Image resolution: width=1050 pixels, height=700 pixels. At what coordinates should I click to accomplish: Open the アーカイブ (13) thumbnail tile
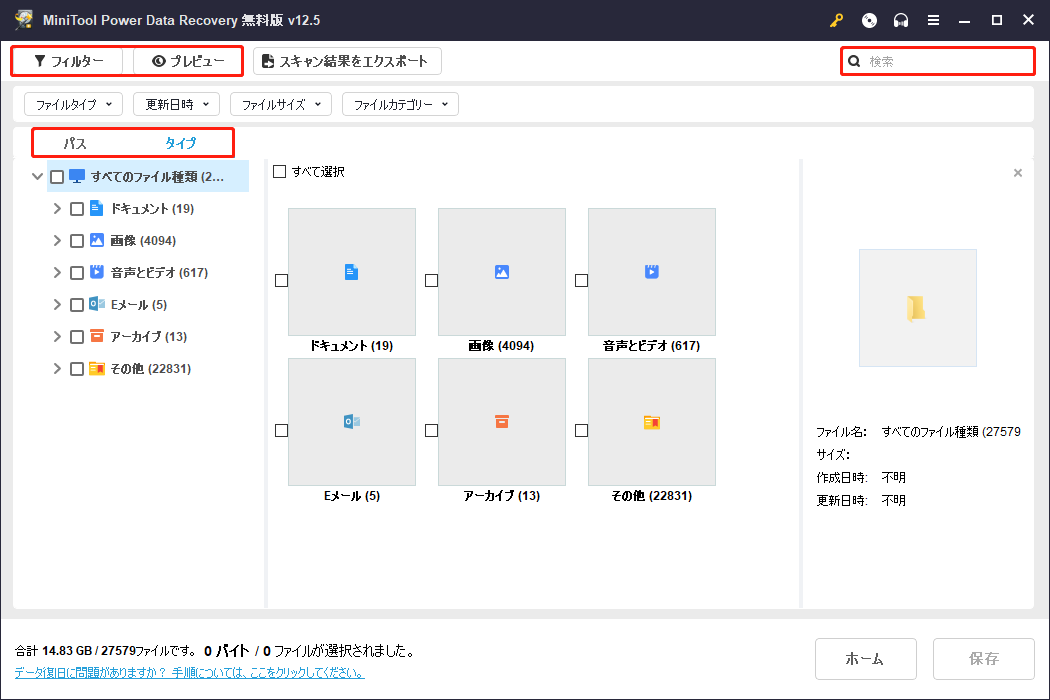[x=502, y=421]
